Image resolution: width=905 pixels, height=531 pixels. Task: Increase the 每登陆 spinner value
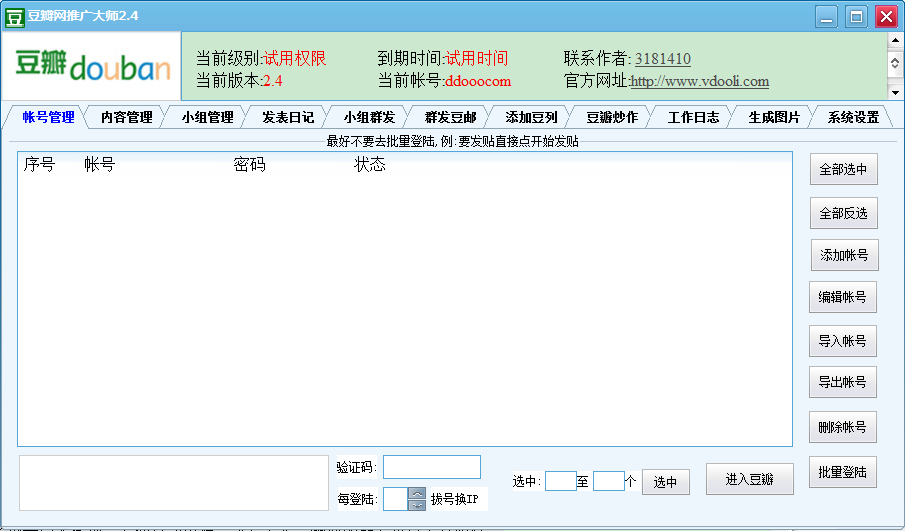[x=417, y=494]
